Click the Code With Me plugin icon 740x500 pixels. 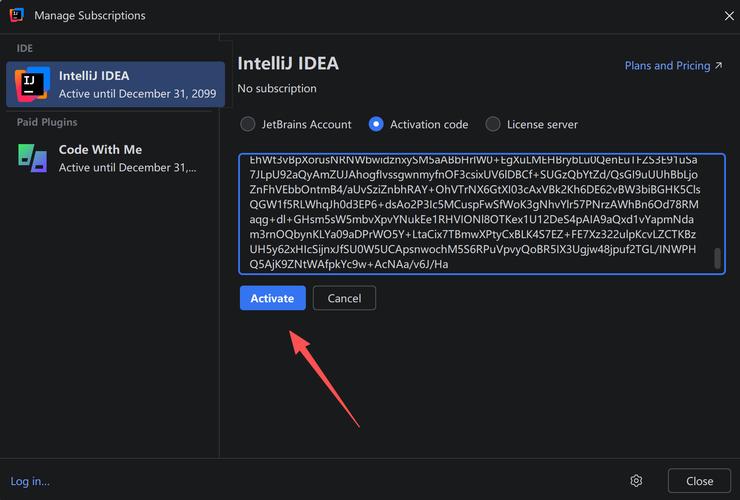point(33,158)
